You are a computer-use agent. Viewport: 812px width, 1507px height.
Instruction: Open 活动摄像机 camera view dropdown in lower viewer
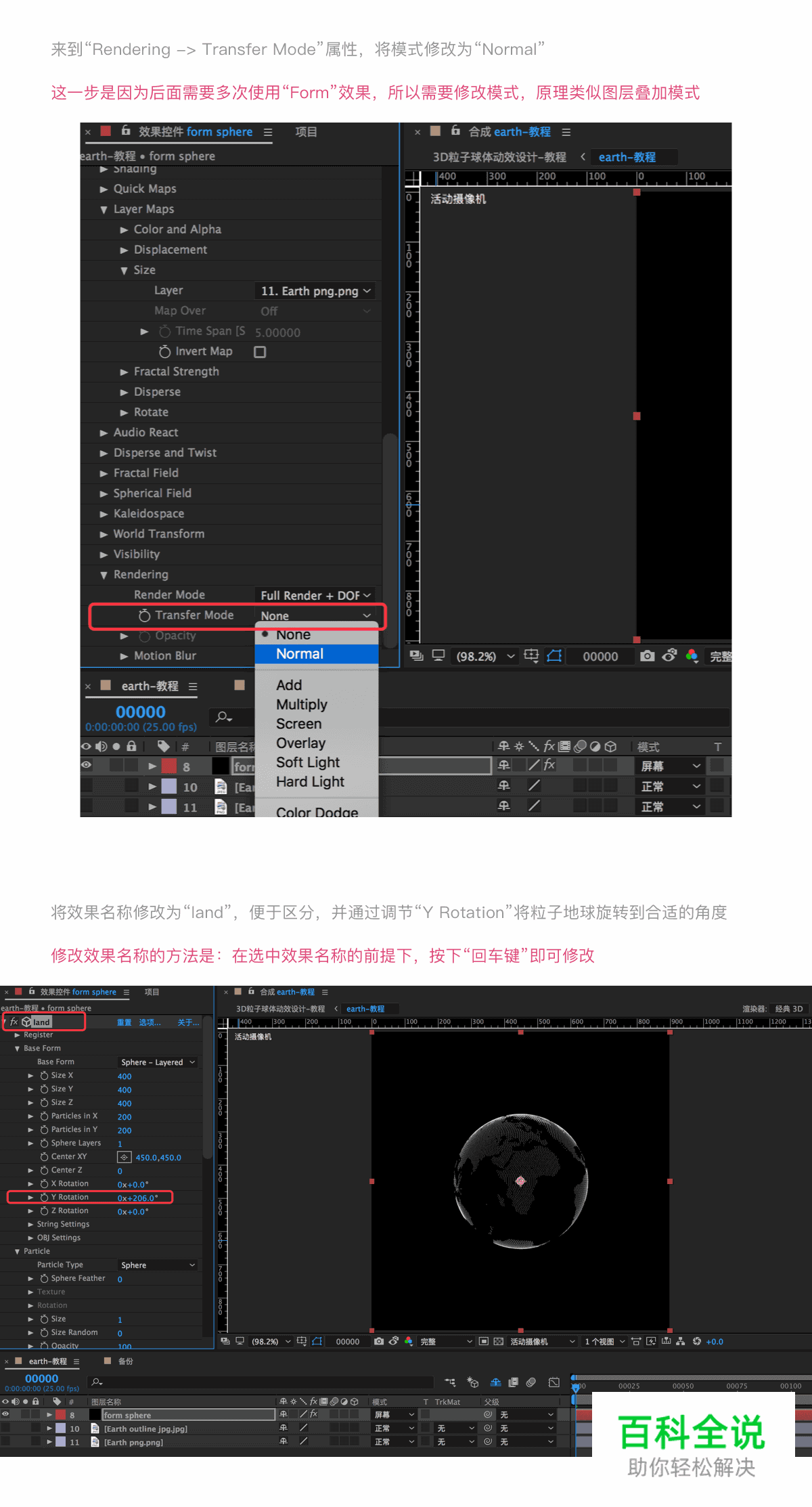[543, 1341]
